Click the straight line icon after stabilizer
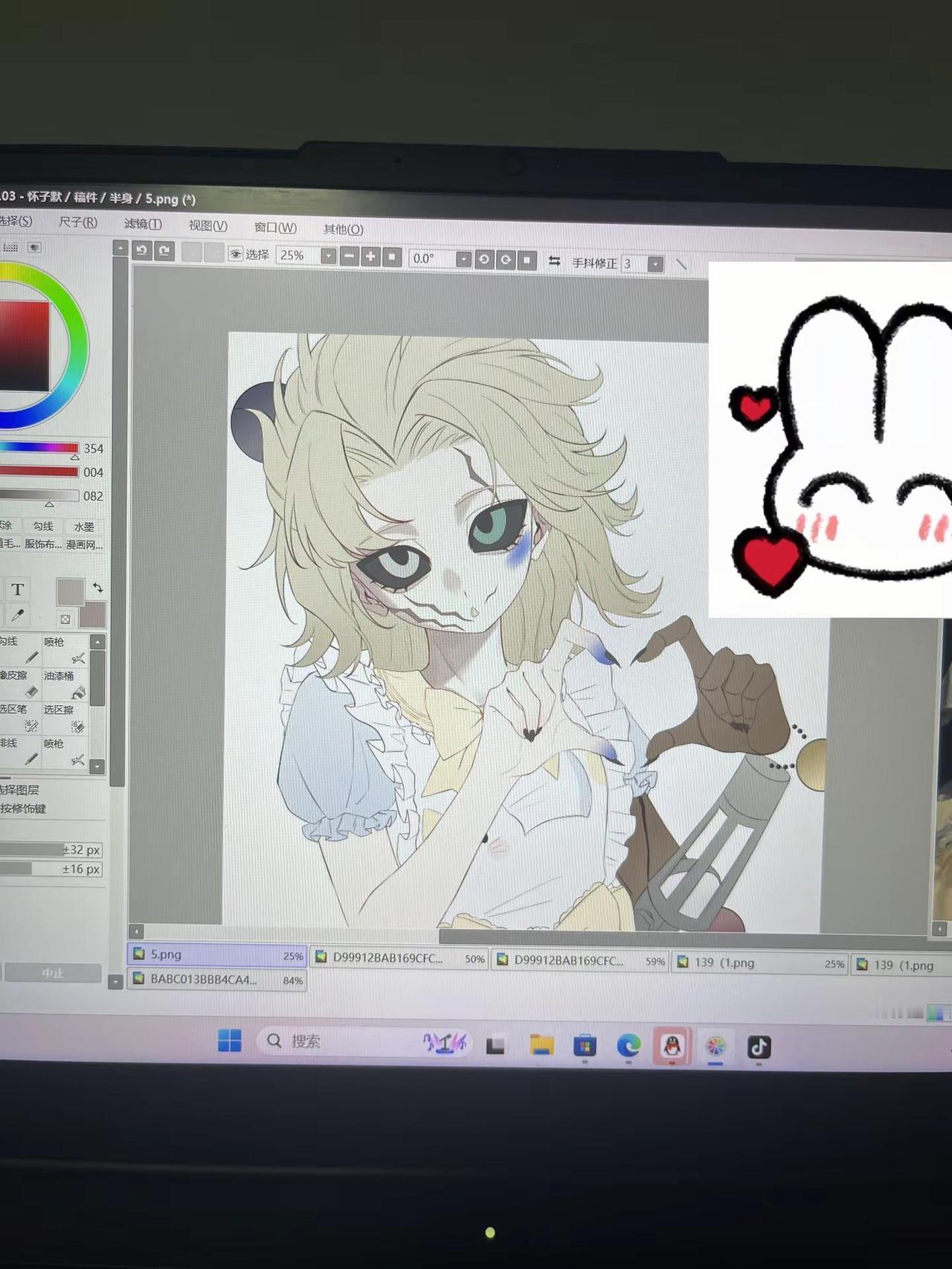The height and width of the screenshot is (1269, 952). [x=681, y=264]
